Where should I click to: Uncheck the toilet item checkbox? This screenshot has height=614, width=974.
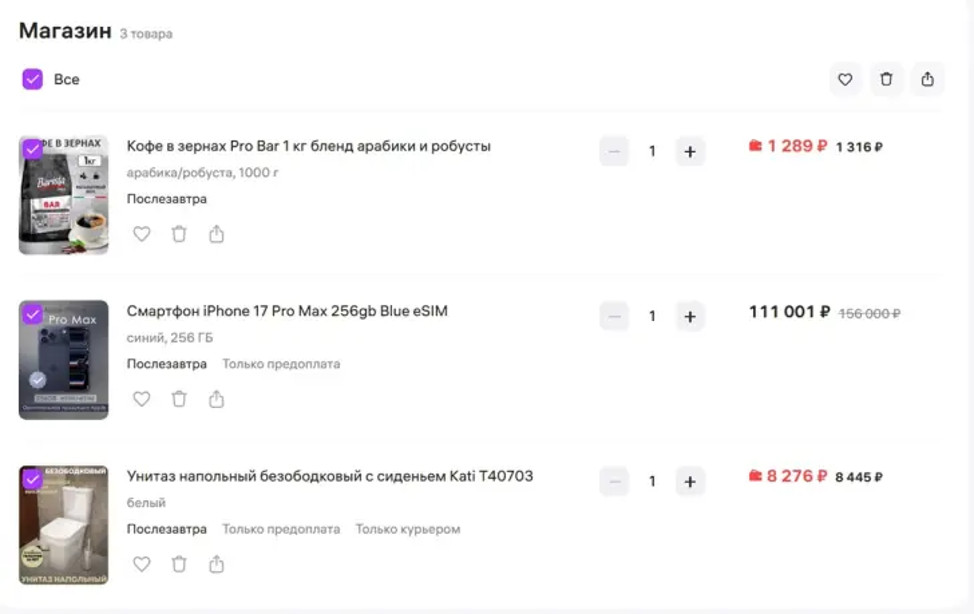coord(32,479)
